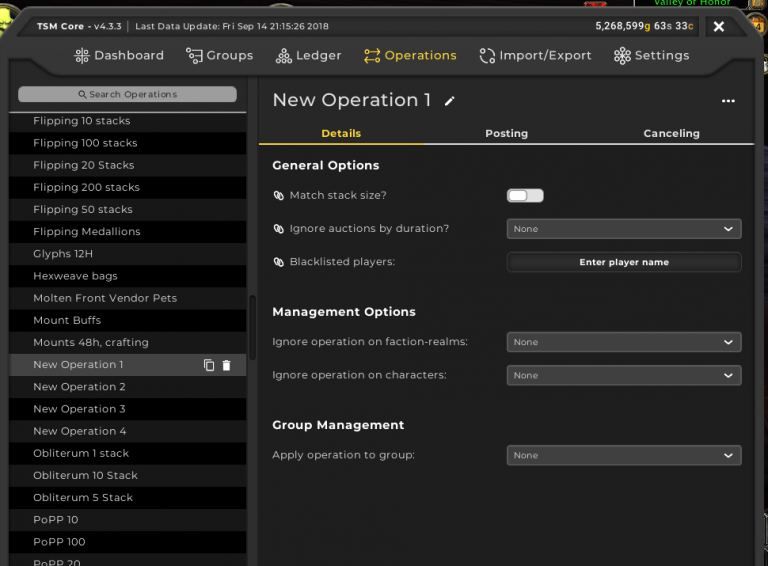The image size is (768, 566).
Task: Select Hexweave bags operation in list
Action: pyautogui.click(x=75, y=276)
